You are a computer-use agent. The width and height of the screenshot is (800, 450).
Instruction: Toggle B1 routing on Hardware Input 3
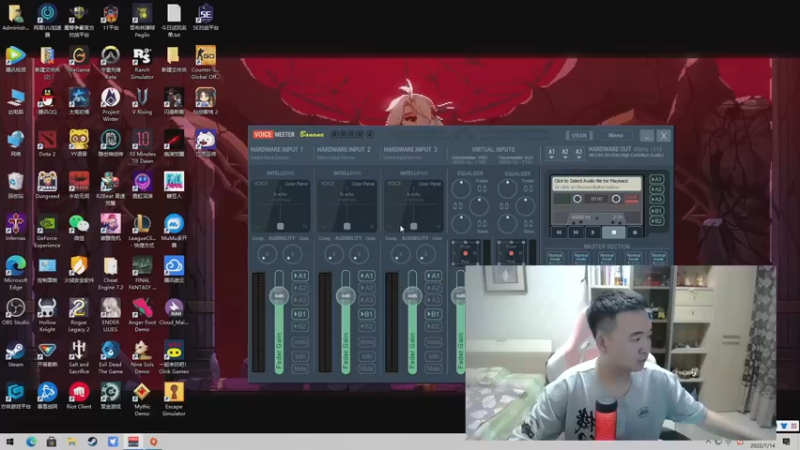coord(433,314)
